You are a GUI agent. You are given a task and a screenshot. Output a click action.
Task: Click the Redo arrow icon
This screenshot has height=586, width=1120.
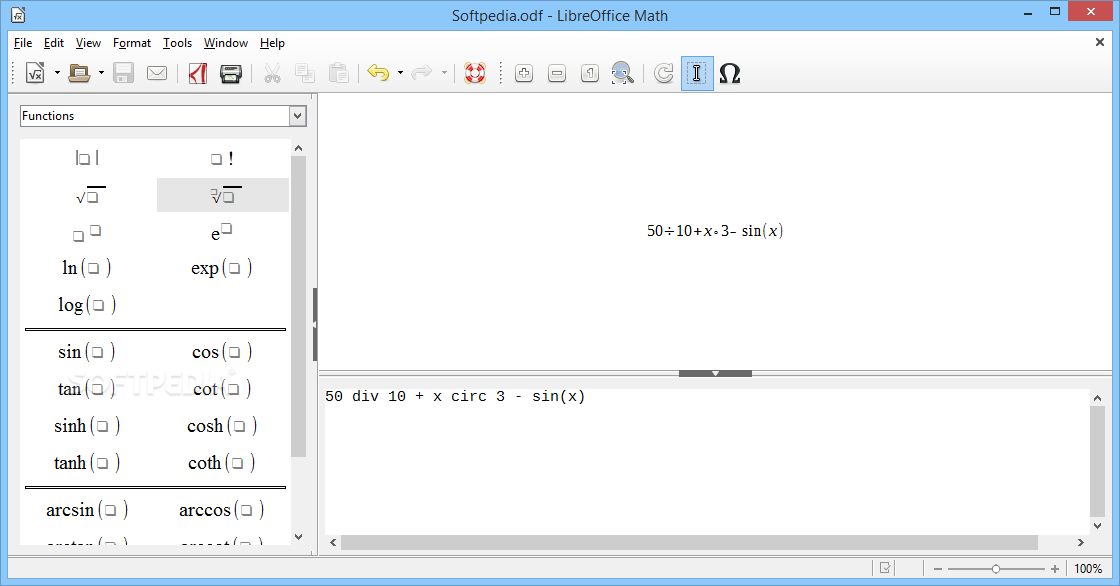pyautogui.click(x=421, y=73)
